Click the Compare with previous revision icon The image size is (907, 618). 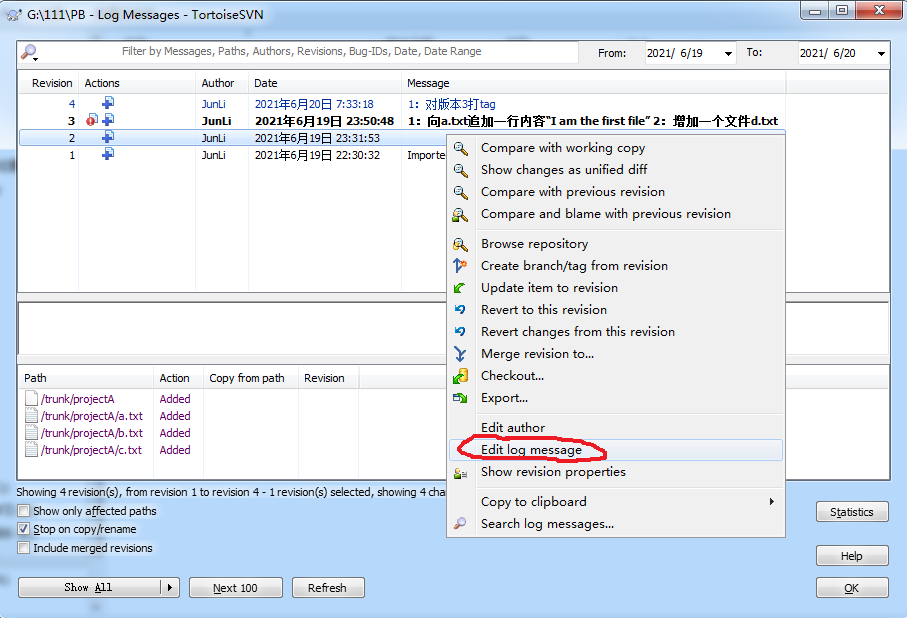[460, 192]
